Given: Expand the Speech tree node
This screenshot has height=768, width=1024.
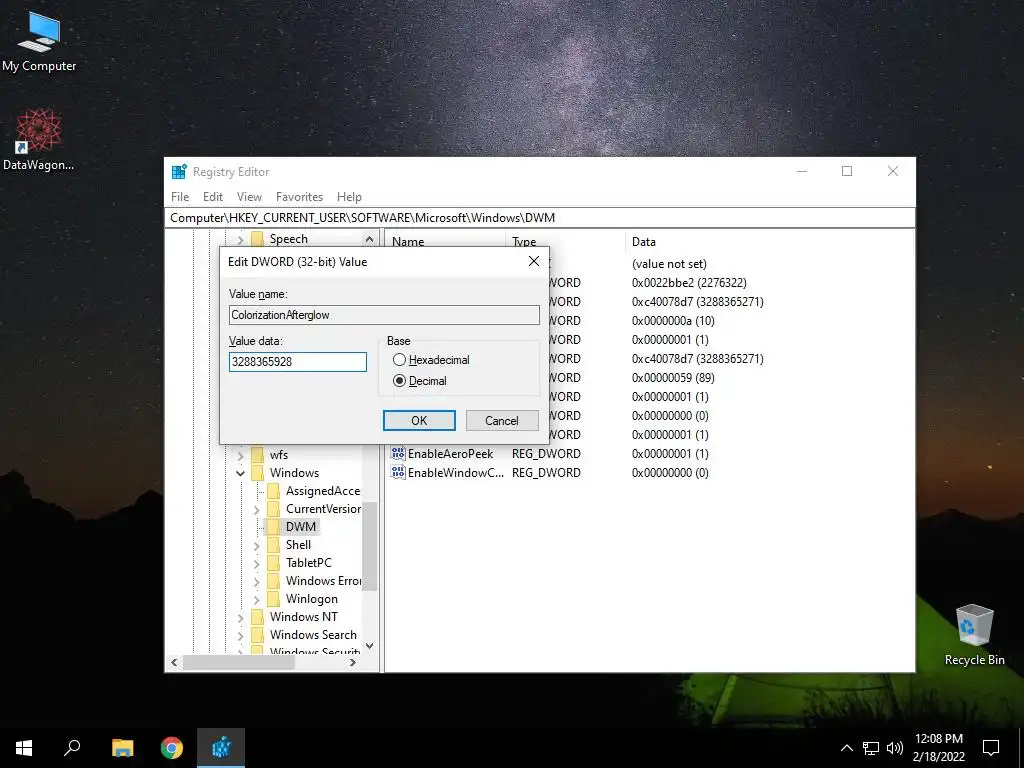Looking at the screenshot, I should coord(240,240).
